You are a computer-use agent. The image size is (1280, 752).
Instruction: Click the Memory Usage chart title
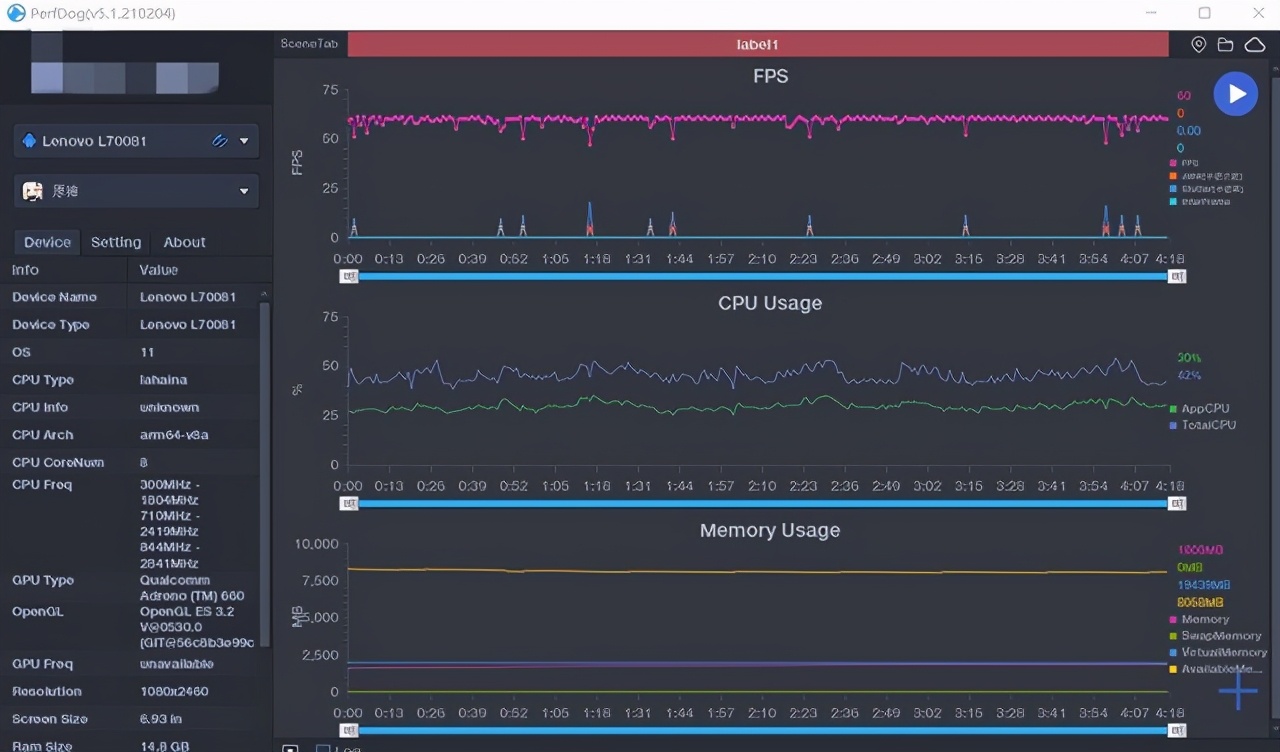[770, 530]
